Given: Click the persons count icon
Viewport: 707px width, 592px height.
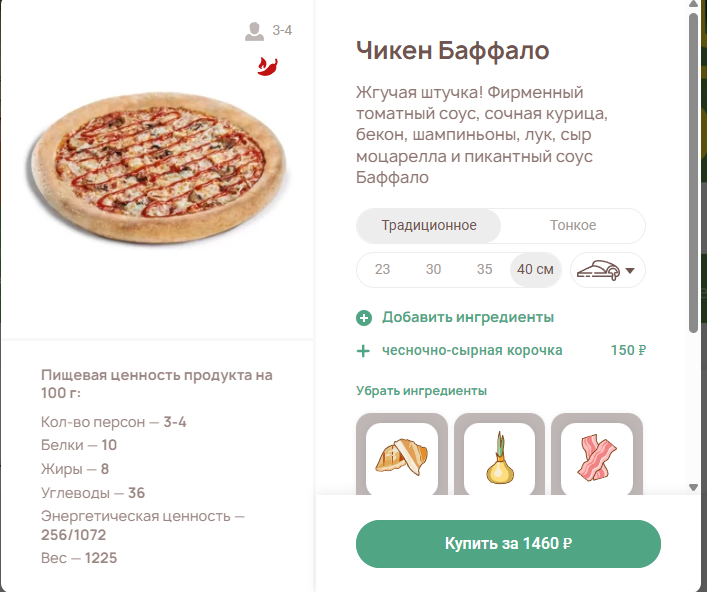Looking at the screenshot, I should (254, 32).
